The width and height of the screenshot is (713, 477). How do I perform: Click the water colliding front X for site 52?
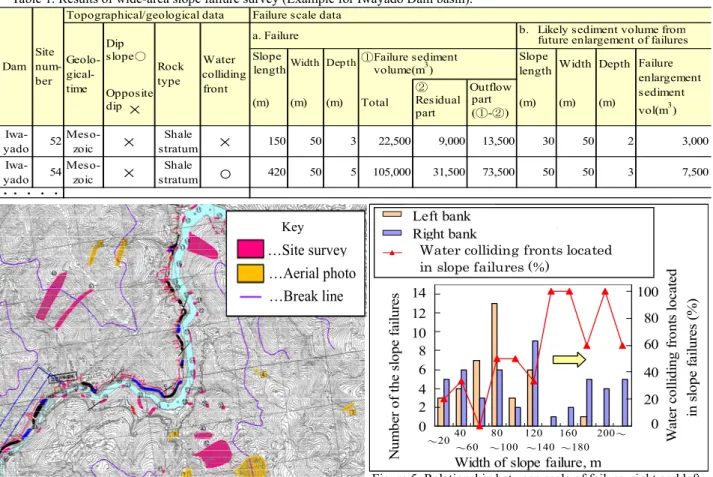[x=225, y=142]
